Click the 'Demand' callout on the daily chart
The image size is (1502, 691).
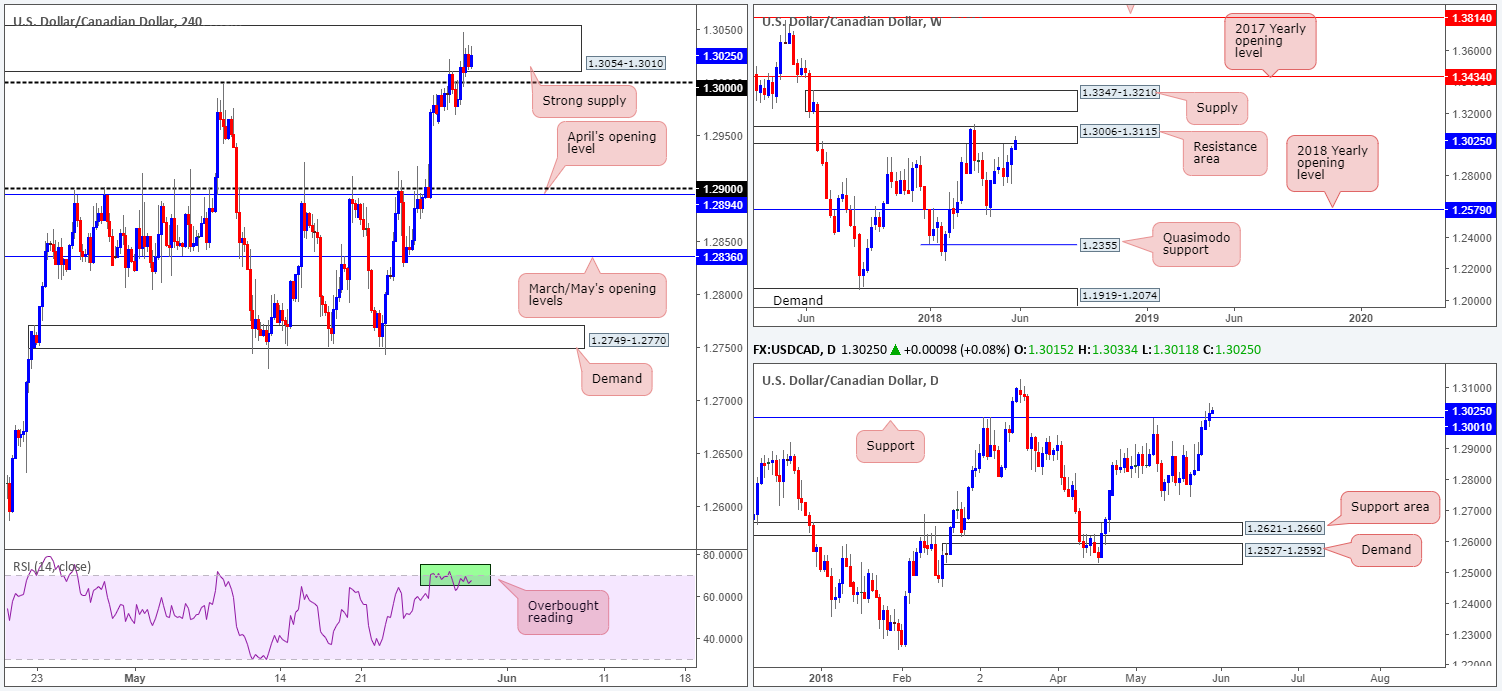point(1386,549)
